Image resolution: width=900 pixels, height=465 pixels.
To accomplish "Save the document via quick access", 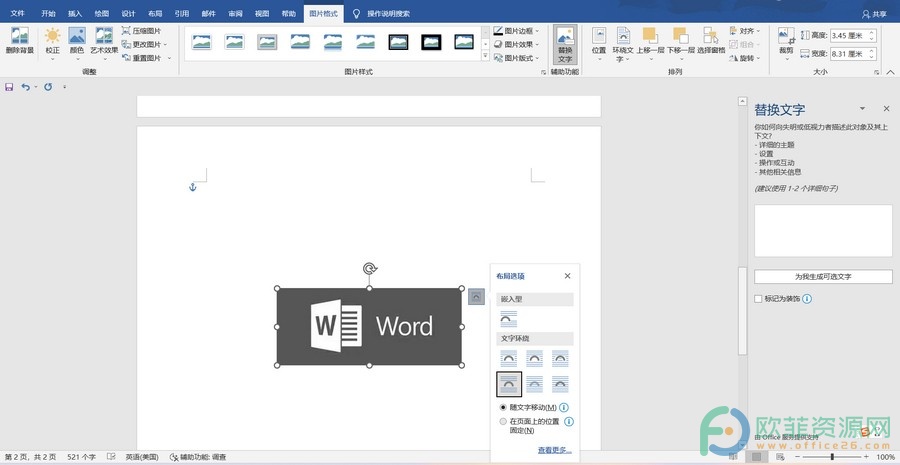I will (9, 87).
